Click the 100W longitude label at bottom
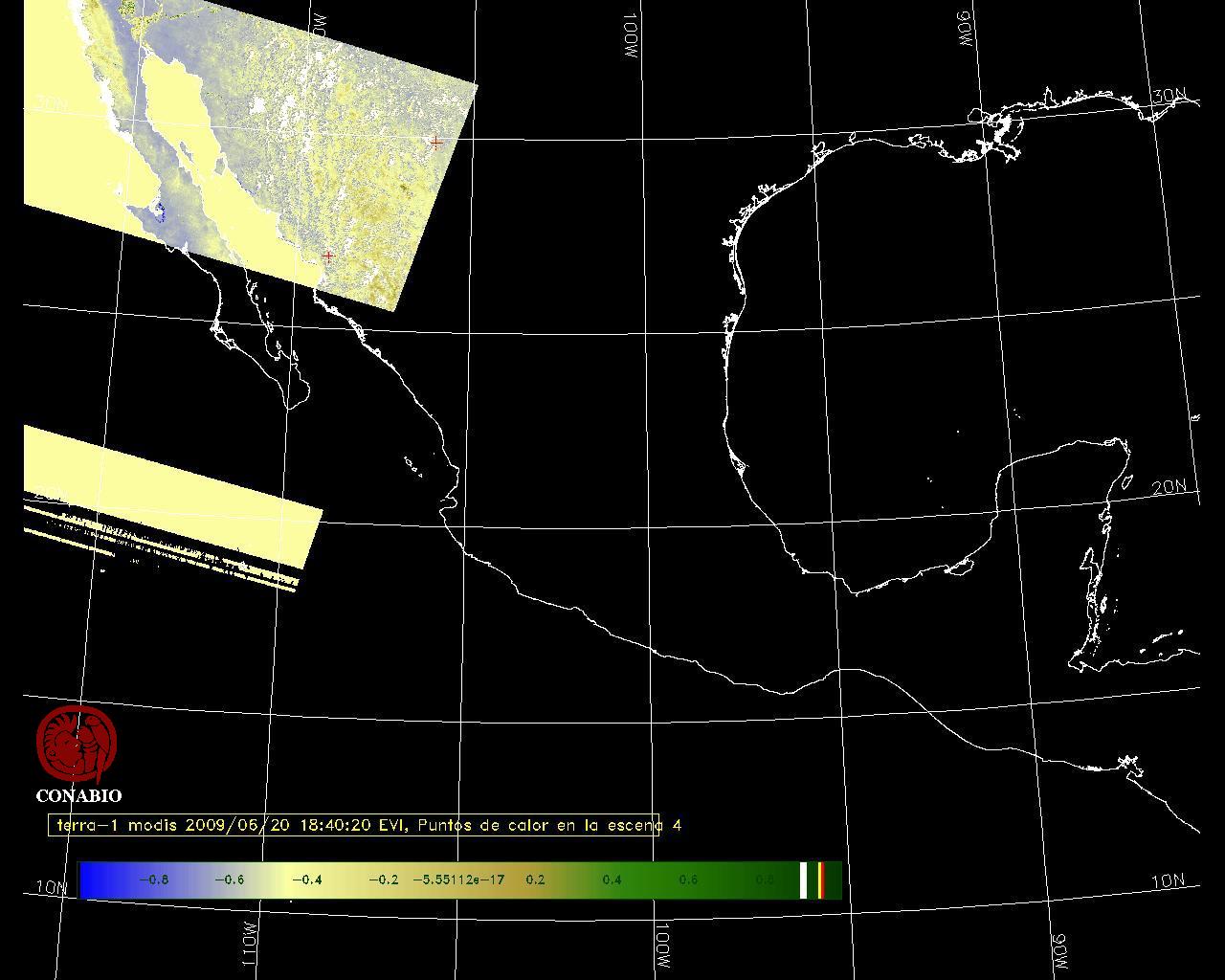 point(662,944)
